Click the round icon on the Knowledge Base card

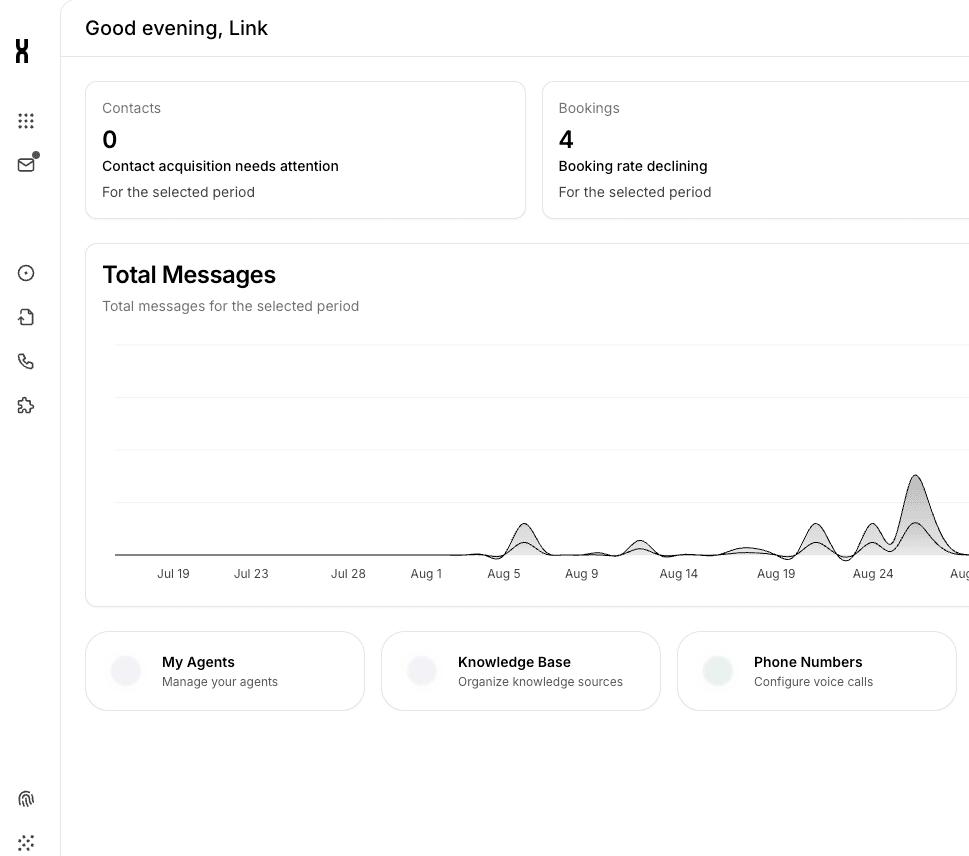click(422, 671)
